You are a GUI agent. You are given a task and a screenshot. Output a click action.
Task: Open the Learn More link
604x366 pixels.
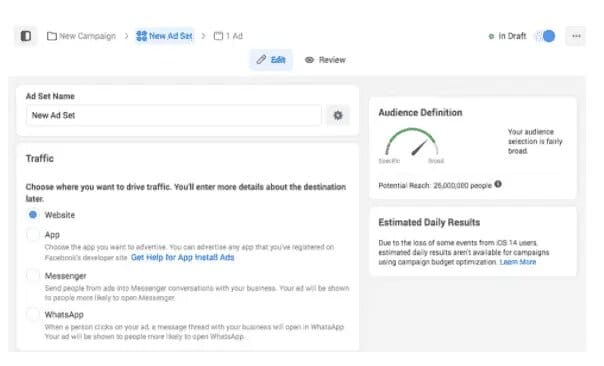[x=518, y=262]
